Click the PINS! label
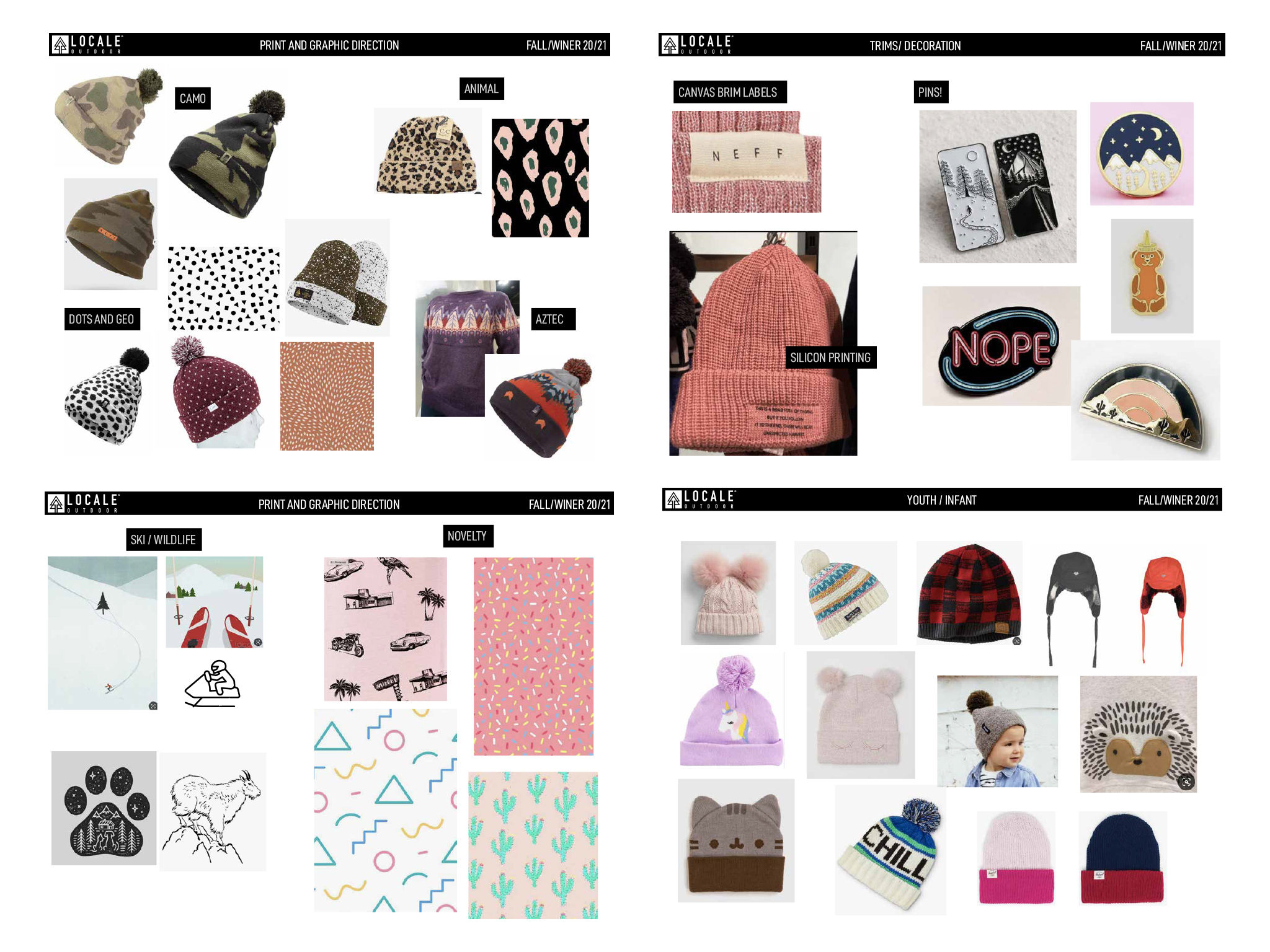Screen dimensions: 1270x952 pyautogui.click(x=930, y=92)
